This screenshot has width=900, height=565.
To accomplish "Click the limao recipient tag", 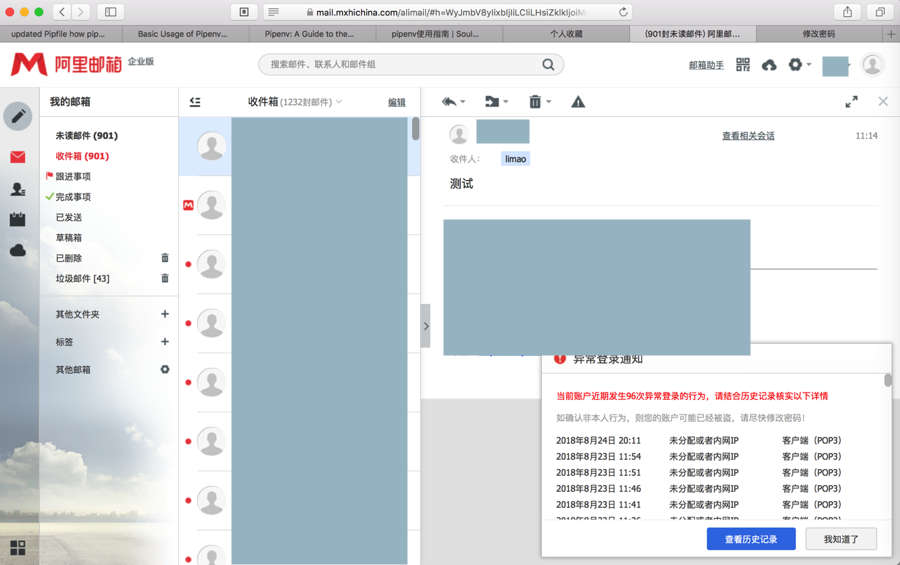I will [x=515, y=159].
